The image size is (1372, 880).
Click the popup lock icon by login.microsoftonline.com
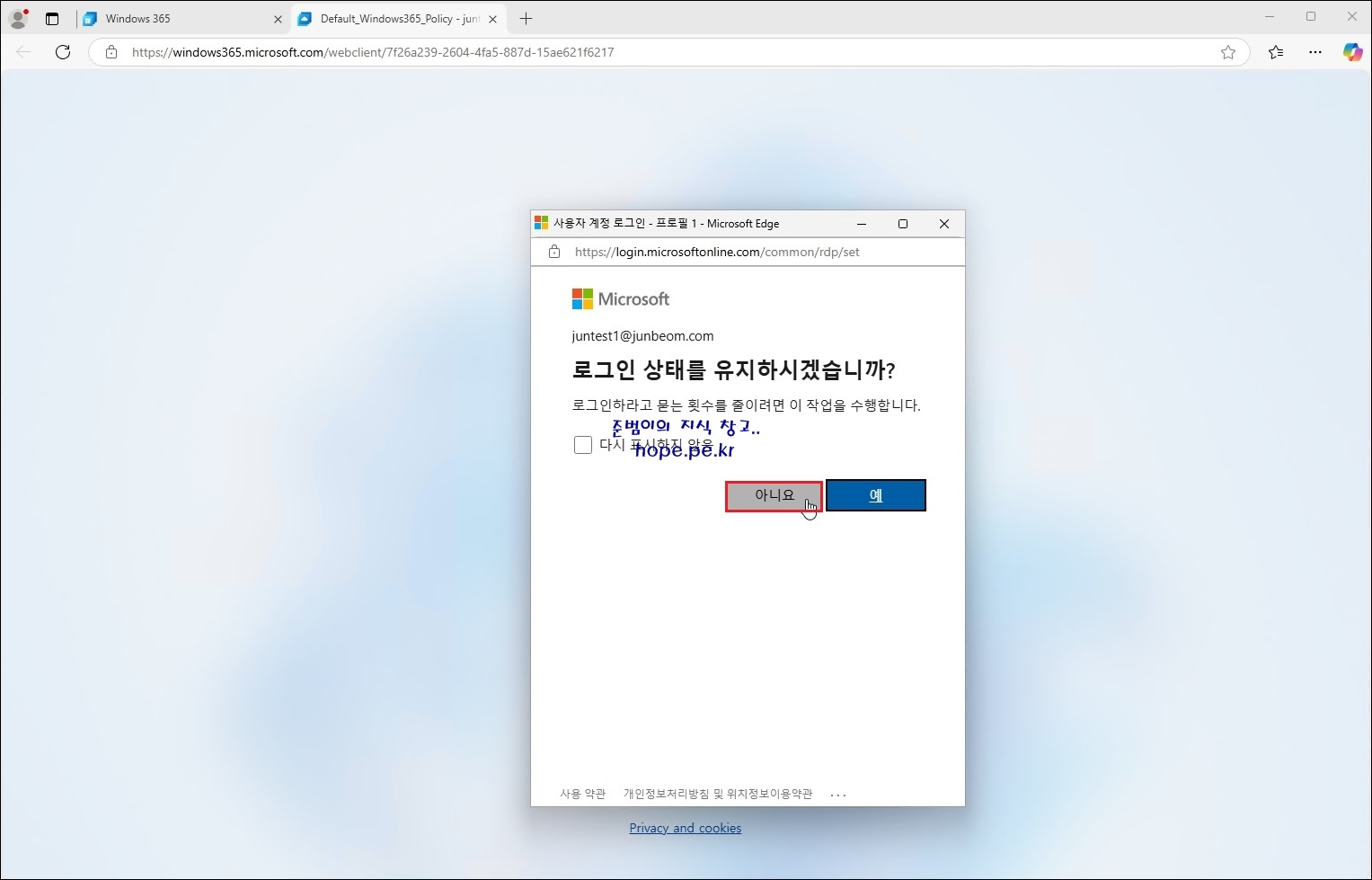[x=554, y=252]
